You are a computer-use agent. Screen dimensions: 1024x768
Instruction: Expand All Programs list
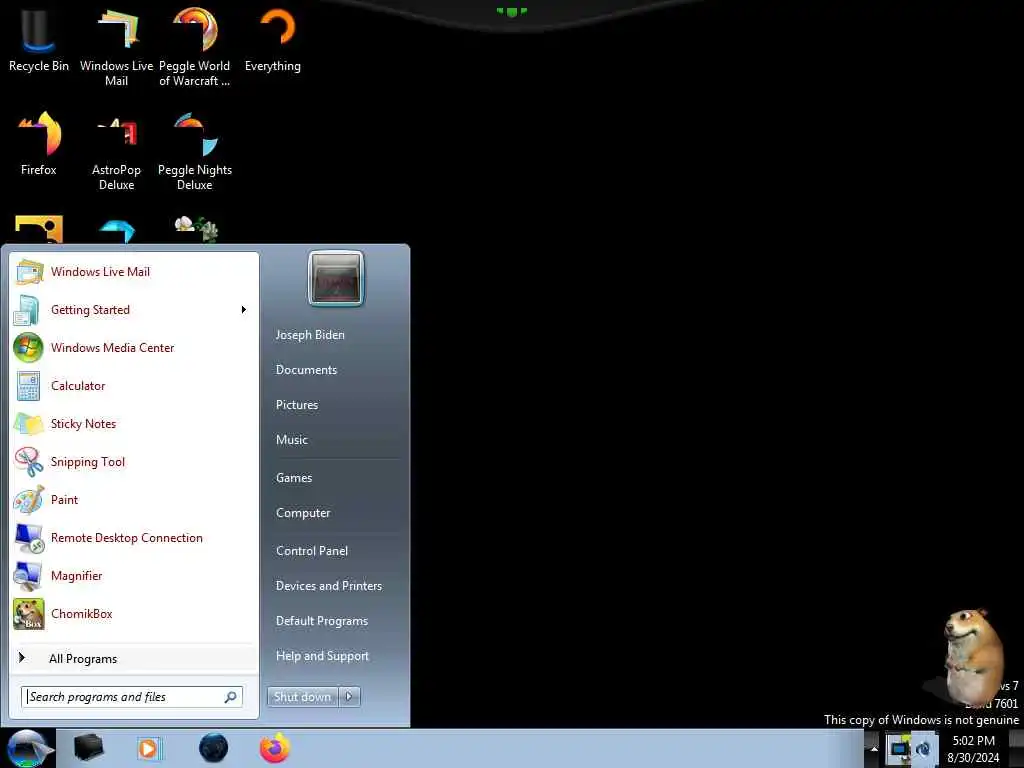[135, 658]
